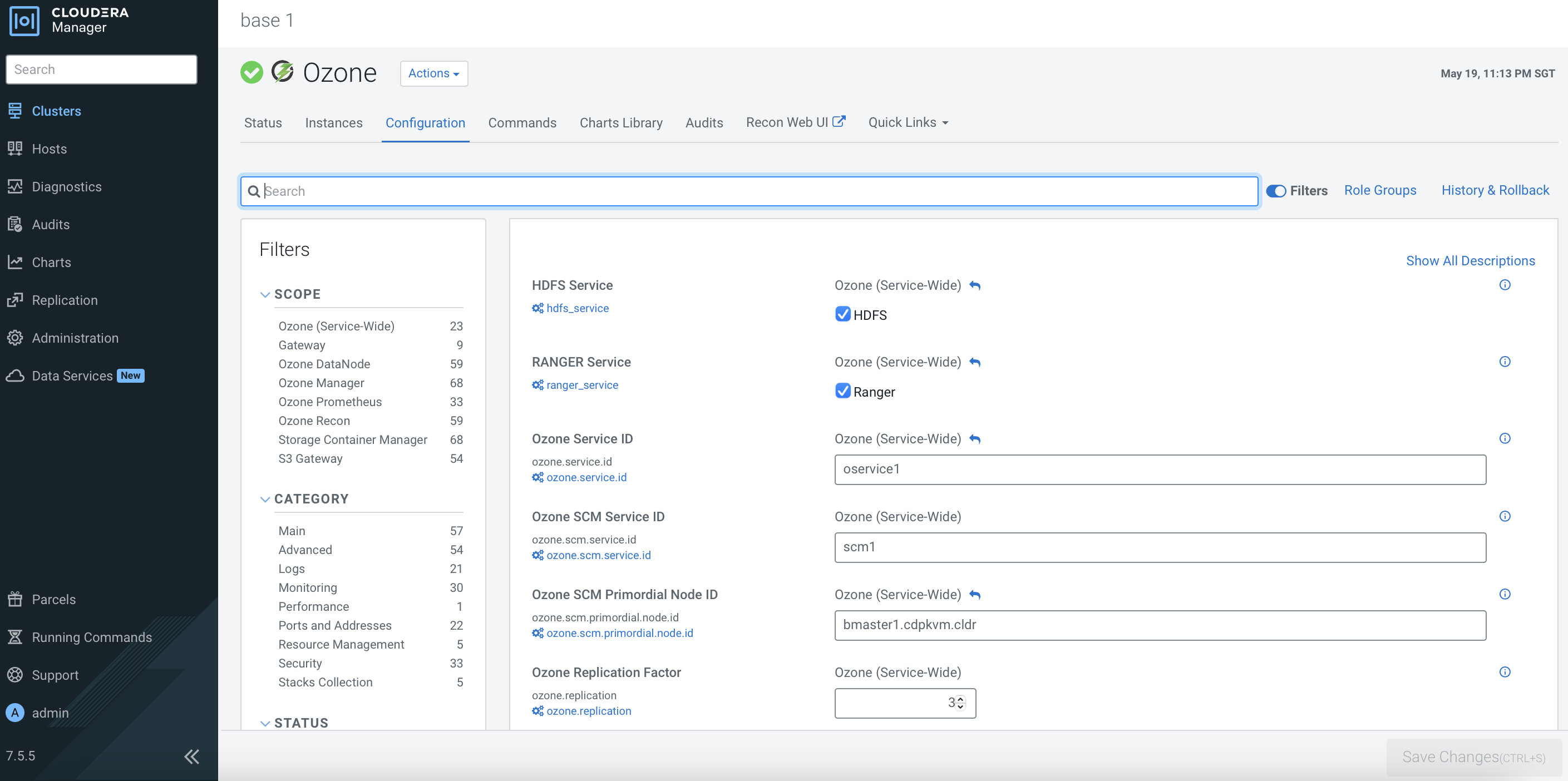This screenshot has height=781, width=1568.
Task: Uncheck the Ranger checkbox
Action: pyautogui.click(x=843, y=391)
